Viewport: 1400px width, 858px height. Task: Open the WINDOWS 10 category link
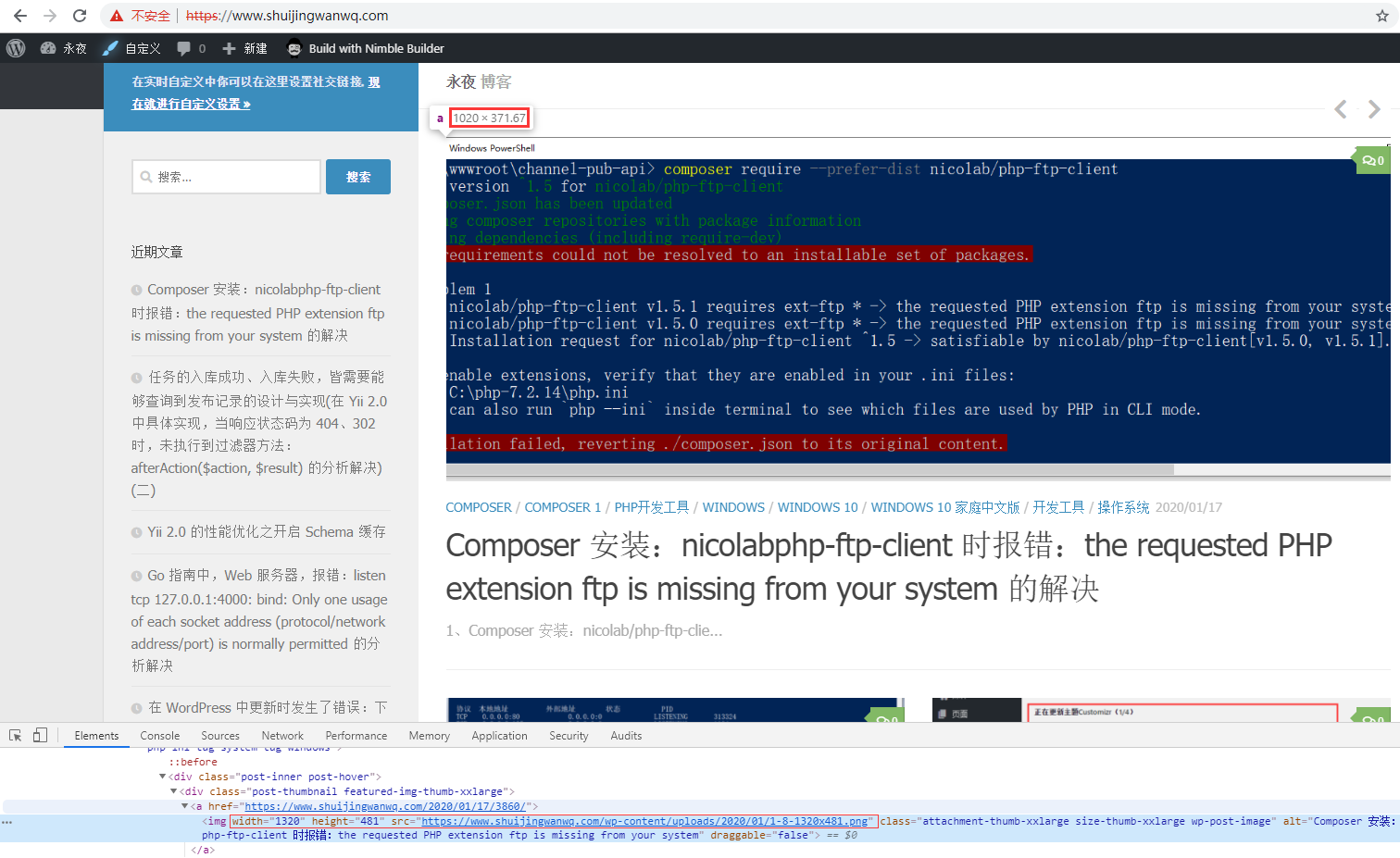pos(818,507)
